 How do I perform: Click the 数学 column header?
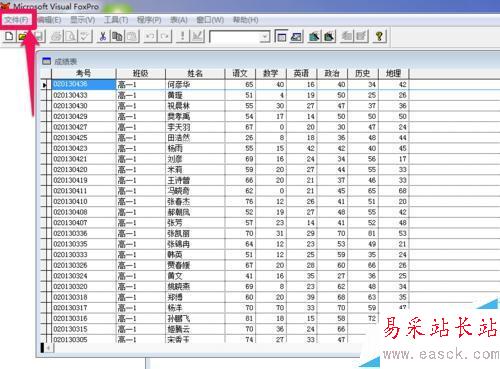pos(271,73)
